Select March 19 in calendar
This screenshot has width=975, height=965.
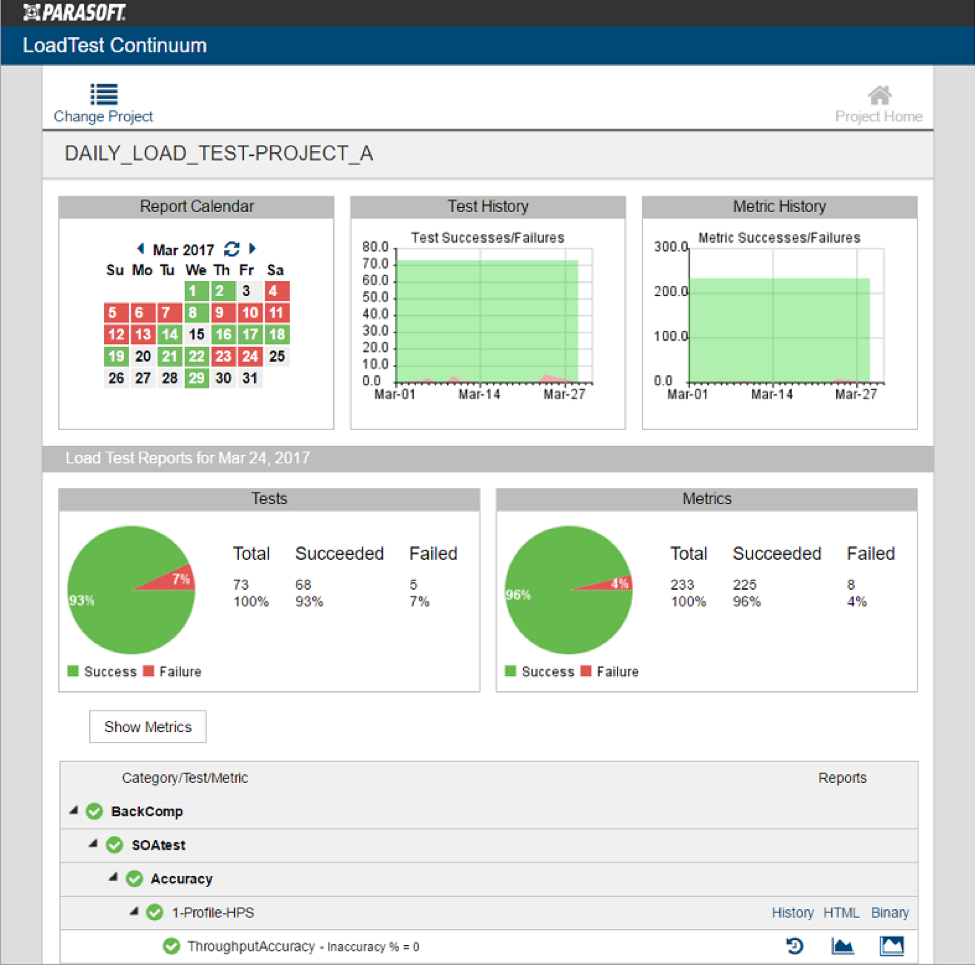(116, 356)
